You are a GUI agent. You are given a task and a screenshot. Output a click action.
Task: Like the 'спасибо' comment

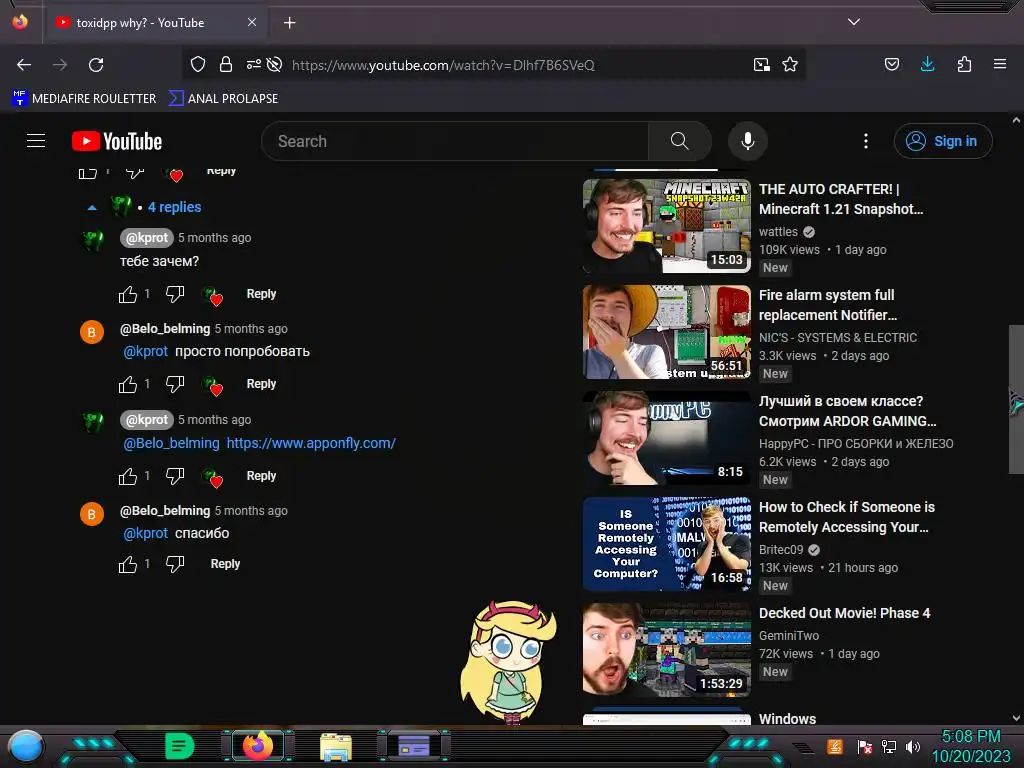pyautogui.click(x=128, y=564)
